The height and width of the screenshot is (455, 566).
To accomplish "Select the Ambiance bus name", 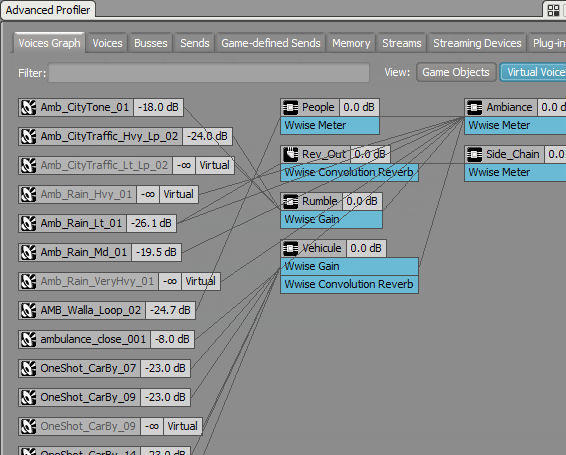I will pyautogui.click(x=509, y=107).
